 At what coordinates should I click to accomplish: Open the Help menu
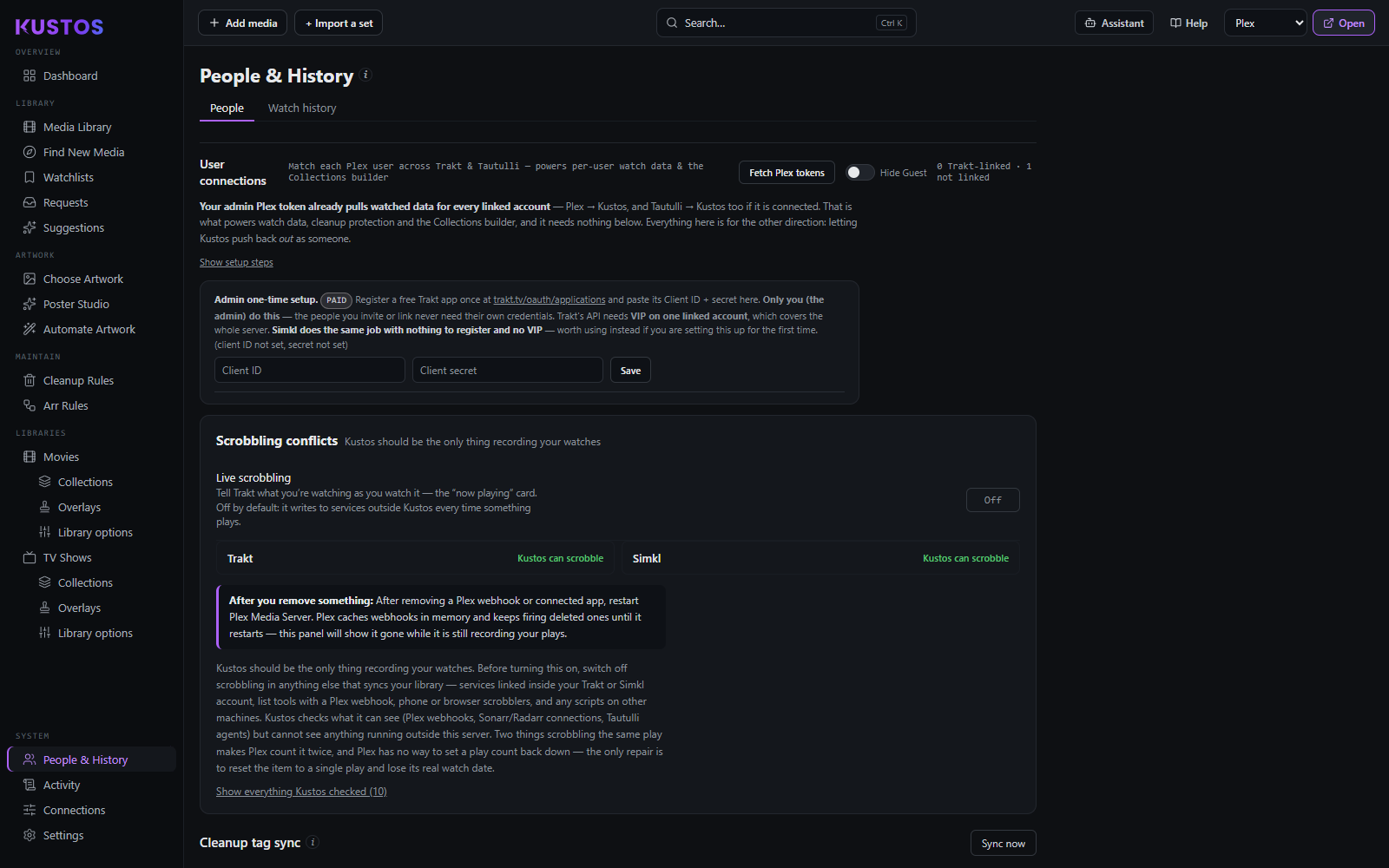tap(1188, 23)
